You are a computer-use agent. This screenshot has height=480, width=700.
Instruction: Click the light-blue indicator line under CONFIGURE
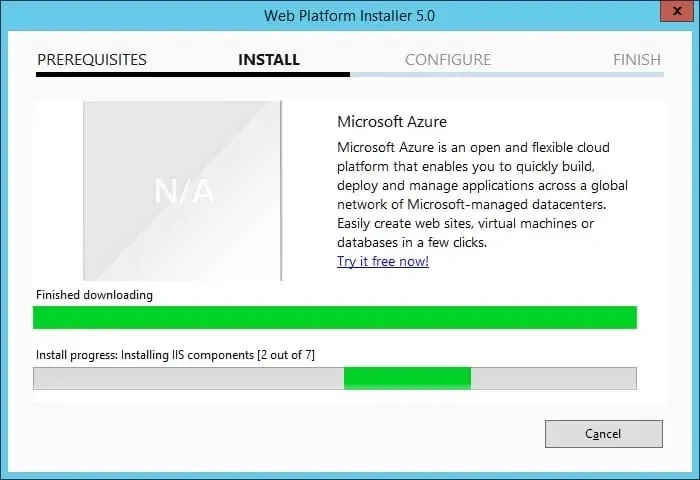tap(507, 75)
